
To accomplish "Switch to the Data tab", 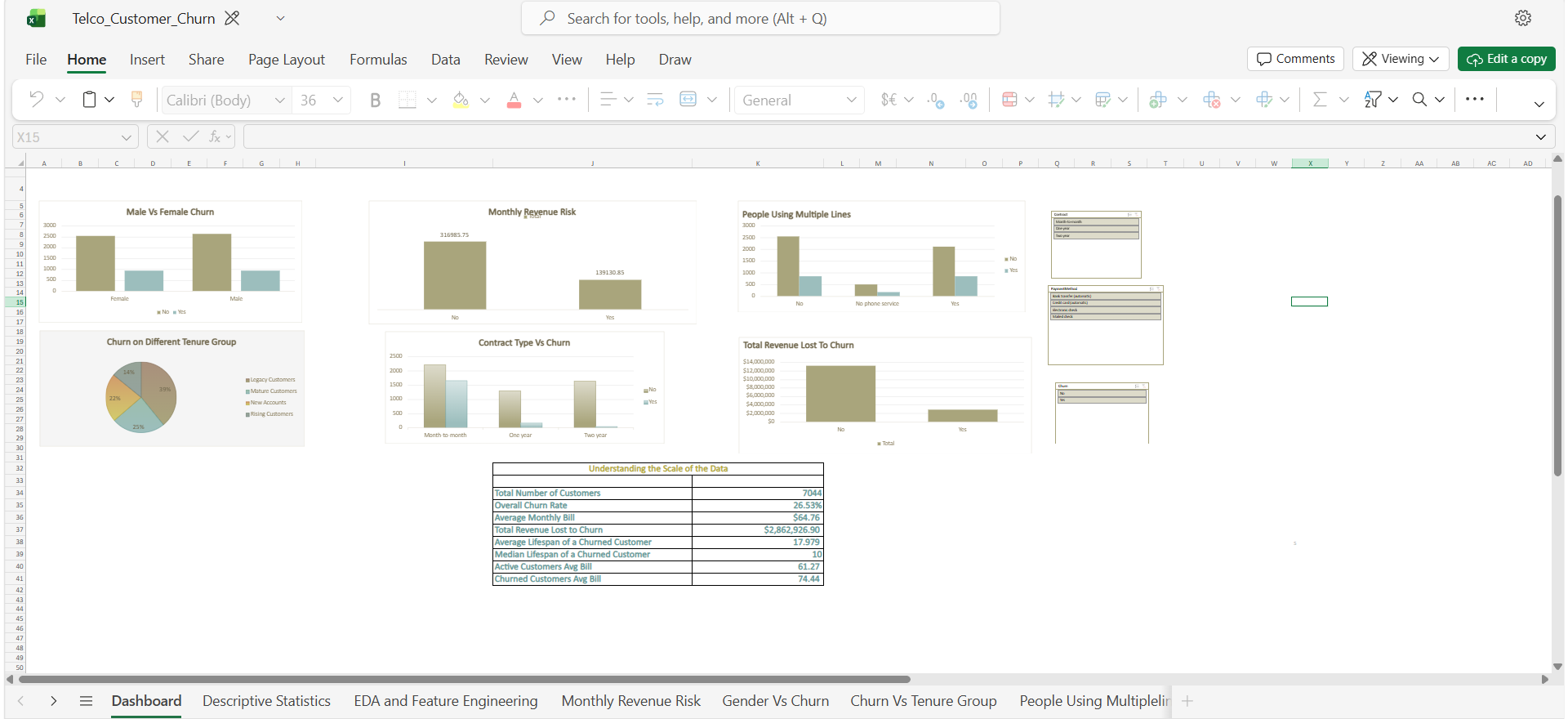I will tap(446, 60).
